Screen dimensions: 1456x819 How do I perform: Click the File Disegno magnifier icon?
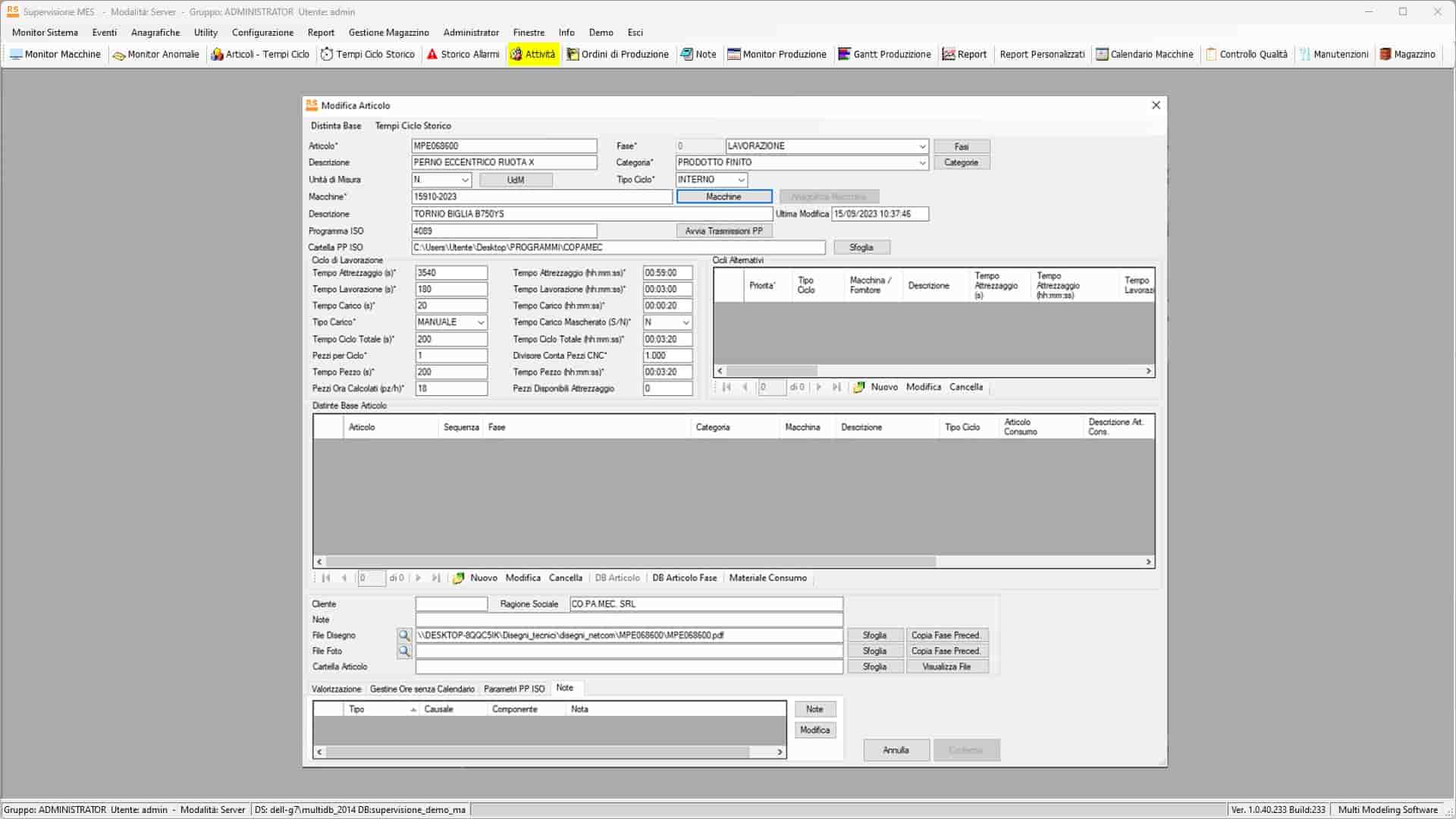[404, 635]
